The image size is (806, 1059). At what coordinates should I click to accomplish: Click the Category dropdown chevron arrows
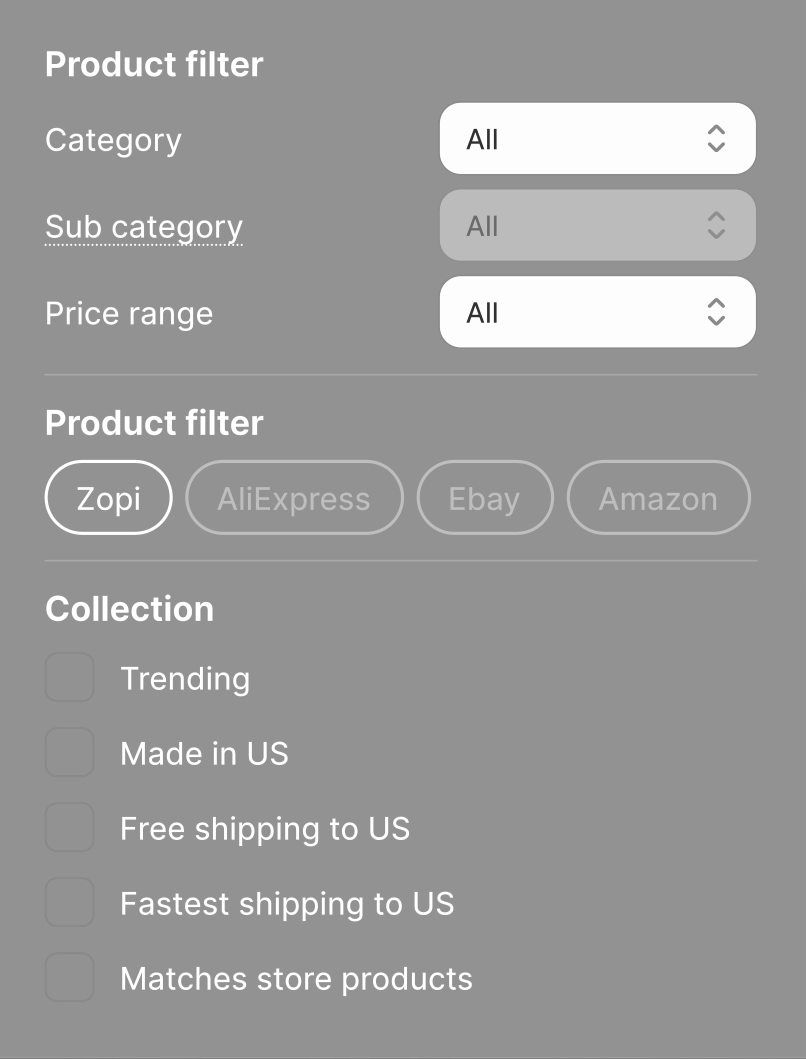(x=716, y=139)
